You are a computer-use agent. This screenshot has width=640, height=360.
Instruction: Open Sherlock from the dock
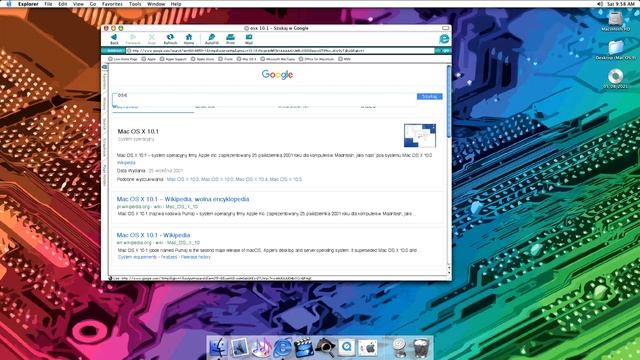point(325,348)
